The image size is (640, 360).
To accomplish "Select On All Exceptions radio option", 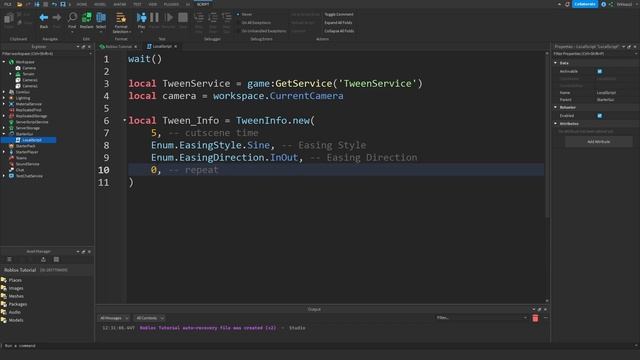I will coord(254,23).
